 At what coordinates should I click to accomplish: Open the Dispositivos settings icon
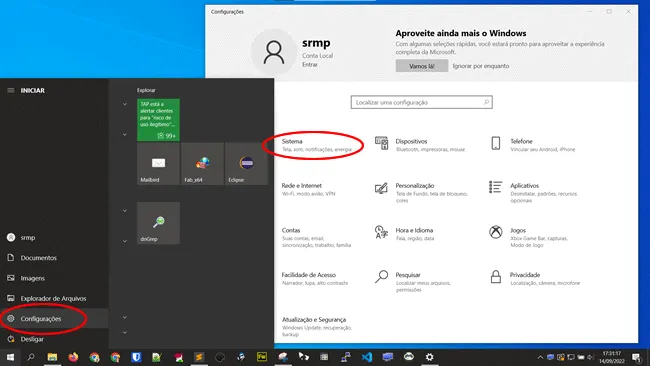click(381, 143)
